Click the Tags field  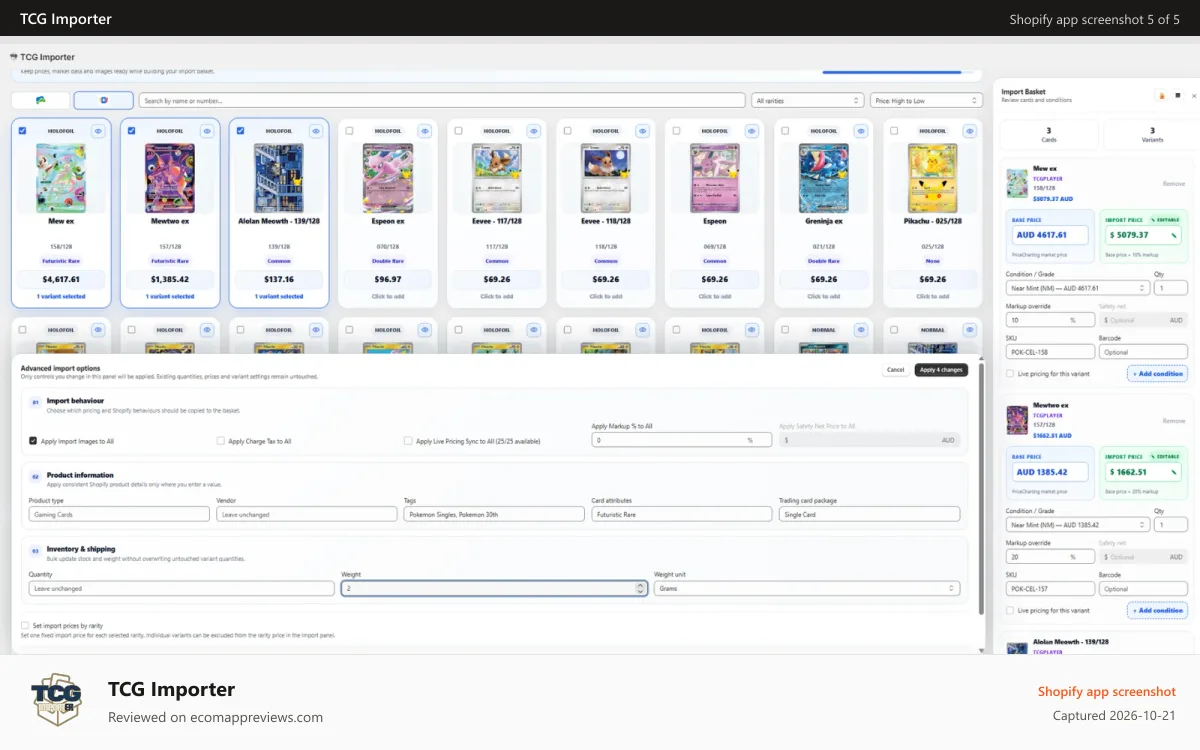(x=494, y=514)
